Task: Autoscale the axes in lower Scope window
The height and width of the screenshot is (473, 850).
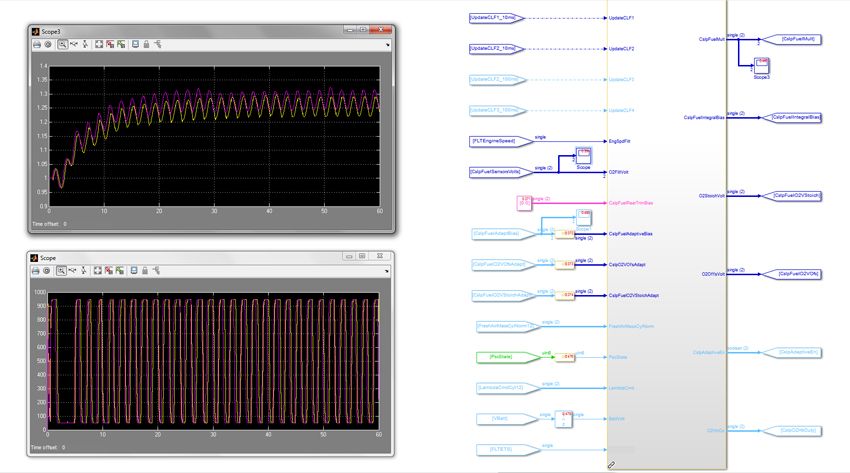Action: 99,270
